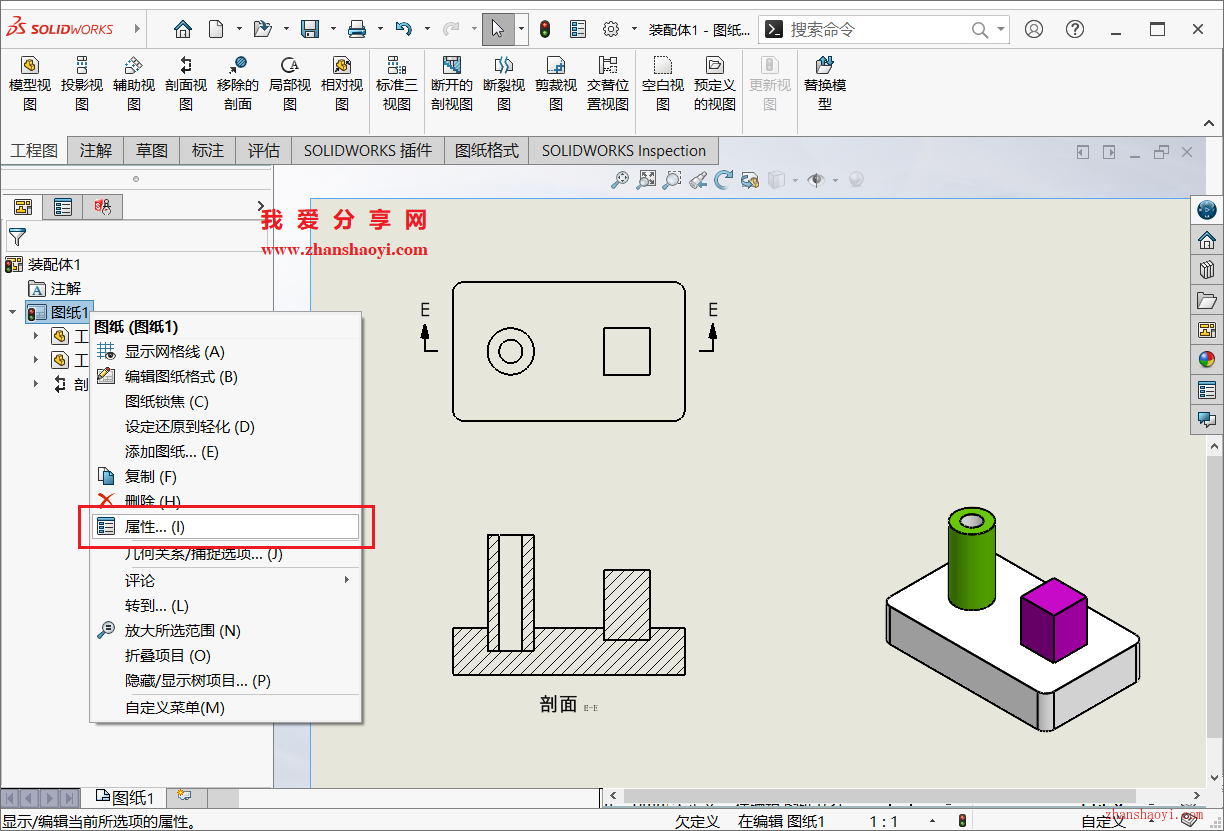This screenshot has width=1224, height=831.
Task: Select the Break View (断裂视图) tool
Action: click(x=504, y=83)
